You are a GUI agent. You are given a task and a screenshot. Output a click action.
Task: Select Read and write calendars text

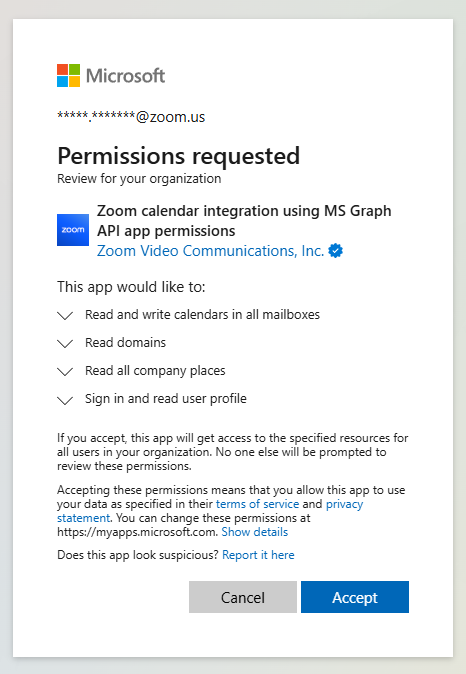202,315
